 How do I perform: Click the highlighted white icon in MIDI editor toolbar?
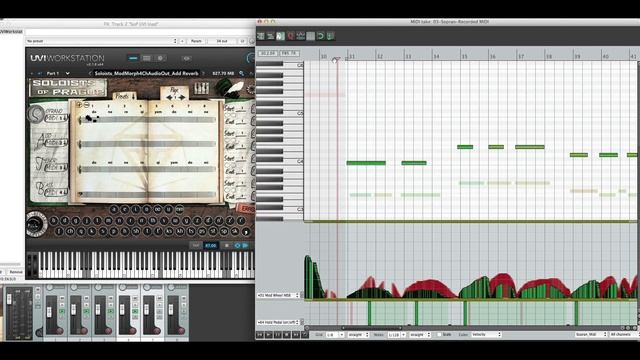280,36
